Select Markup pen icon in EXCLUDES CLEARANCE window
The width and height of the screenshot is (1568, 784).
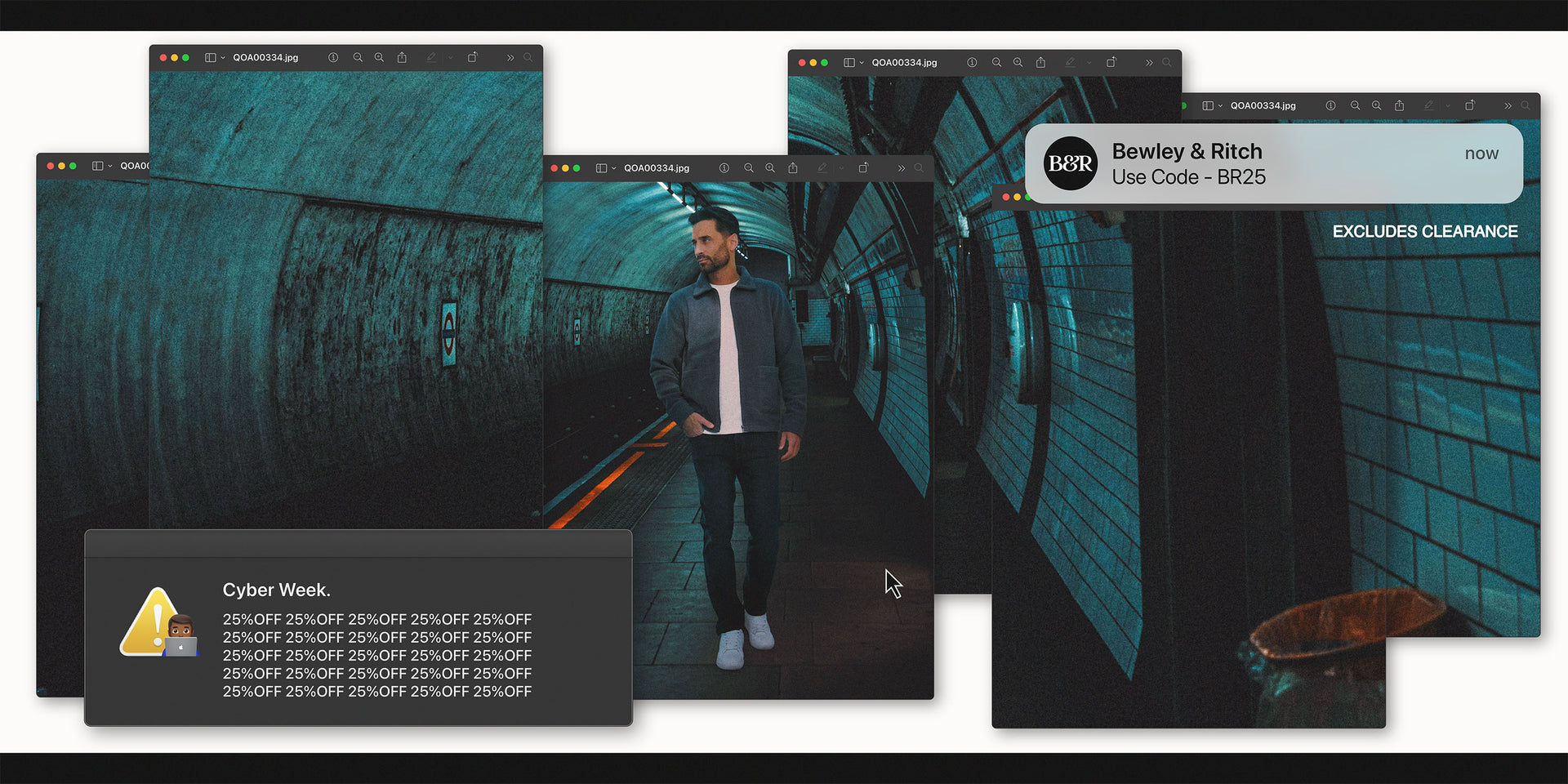coord(1428,106)
